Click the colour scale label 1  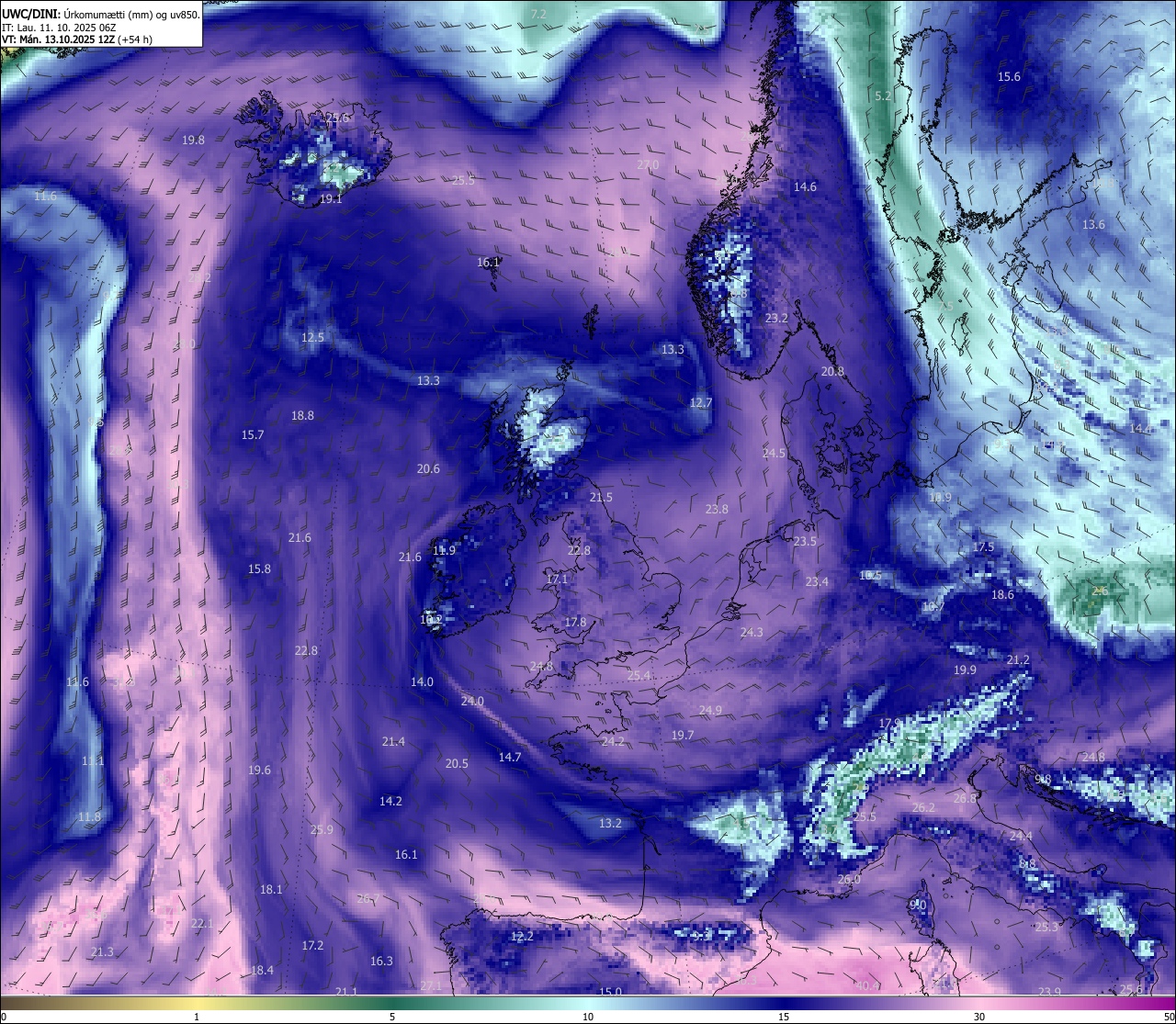point(197,1017)
